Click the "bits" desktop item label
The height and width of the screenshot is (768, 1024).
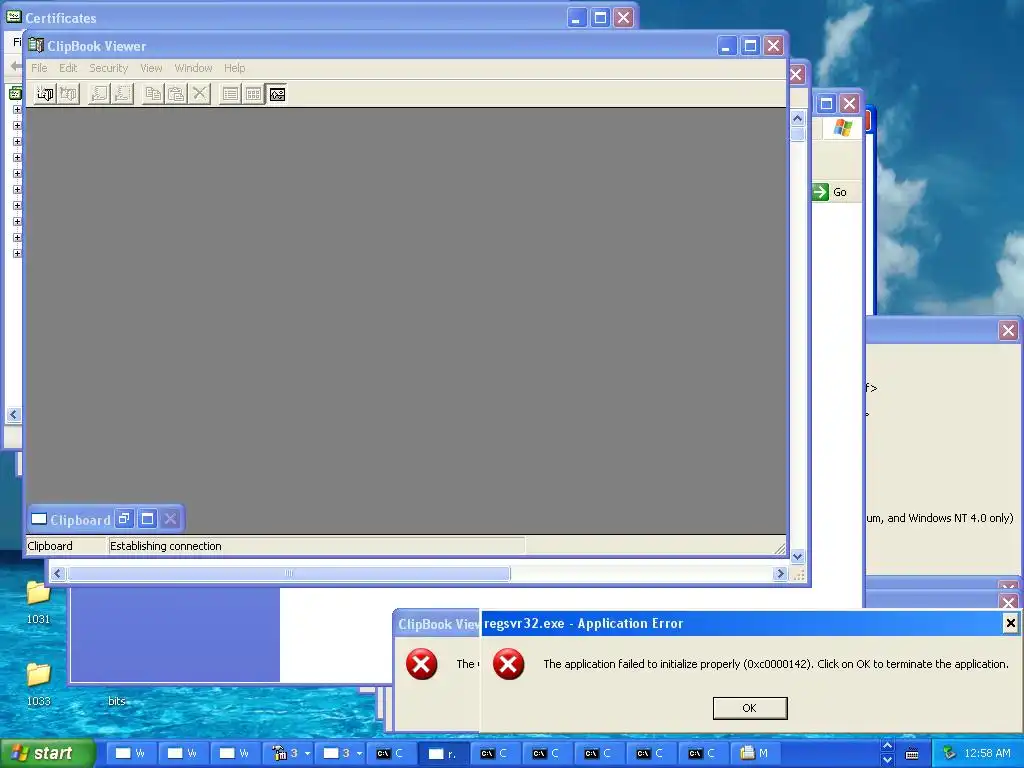point(116,701)
